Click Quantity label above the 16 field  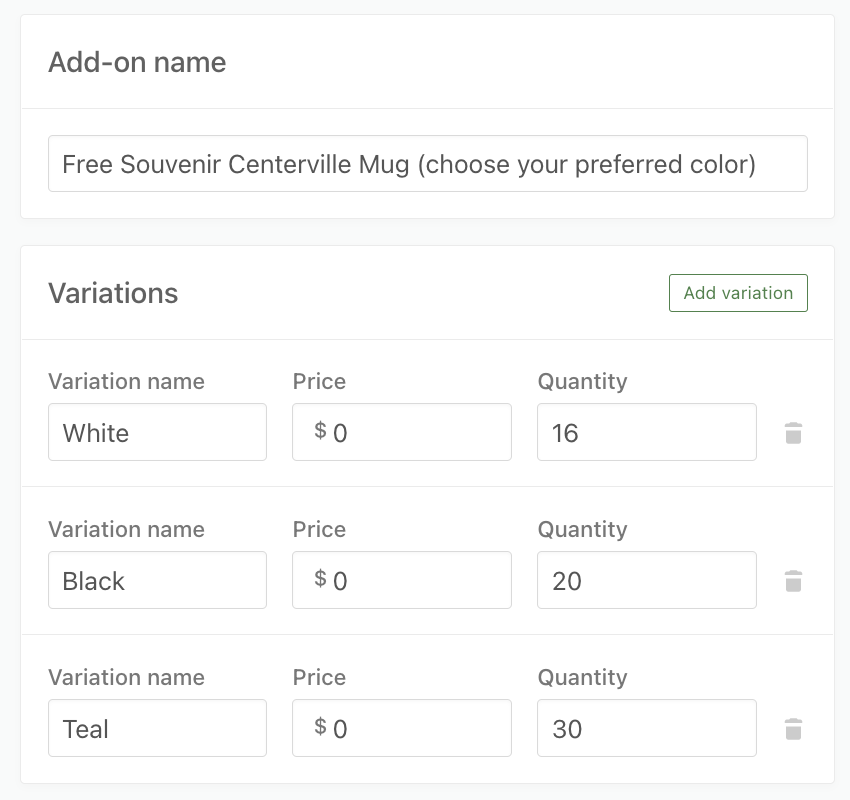(x=582, y=382)
